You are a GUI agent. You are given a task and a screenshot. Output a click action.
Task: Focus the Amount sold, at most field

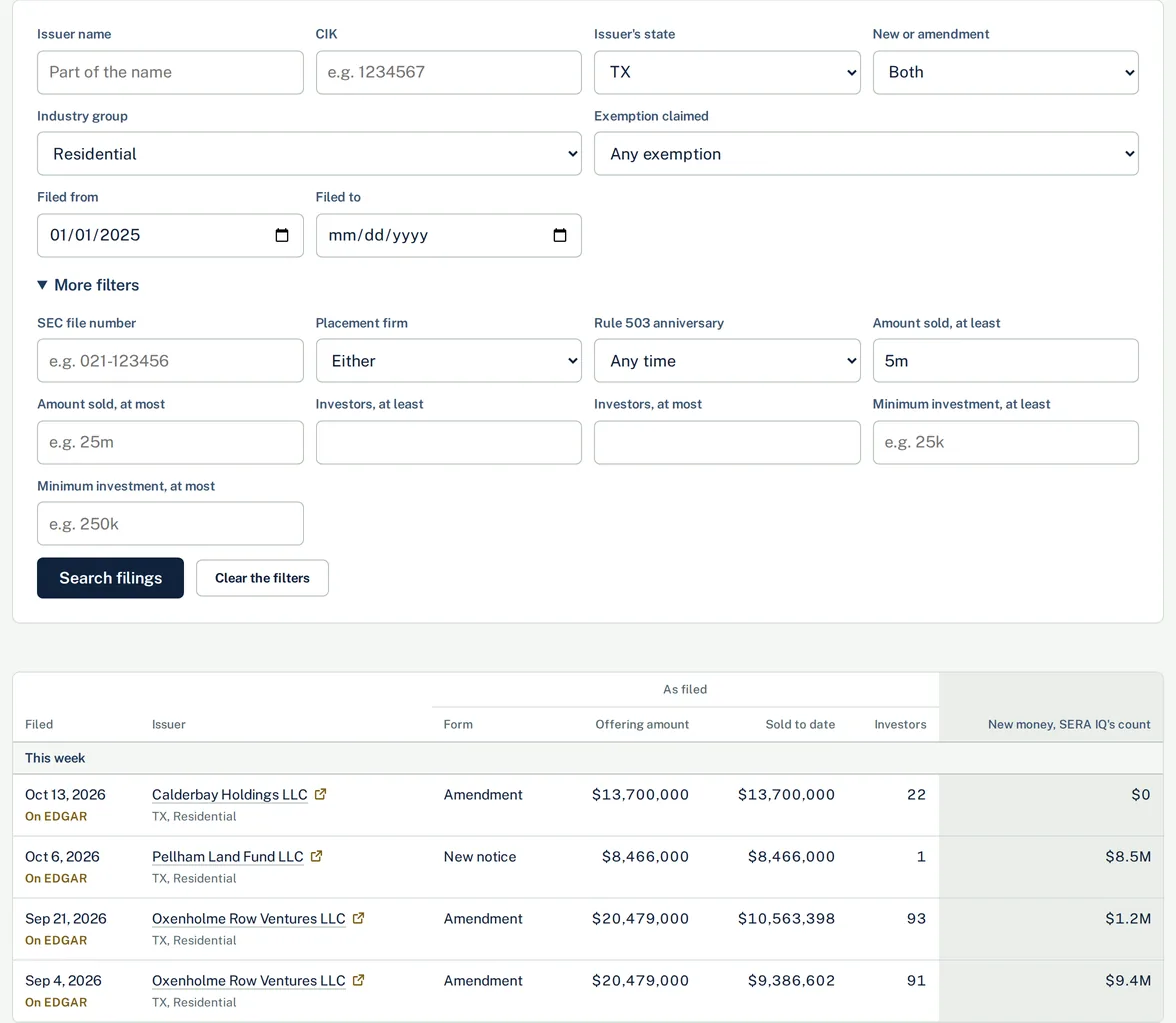tap(170, 442)
